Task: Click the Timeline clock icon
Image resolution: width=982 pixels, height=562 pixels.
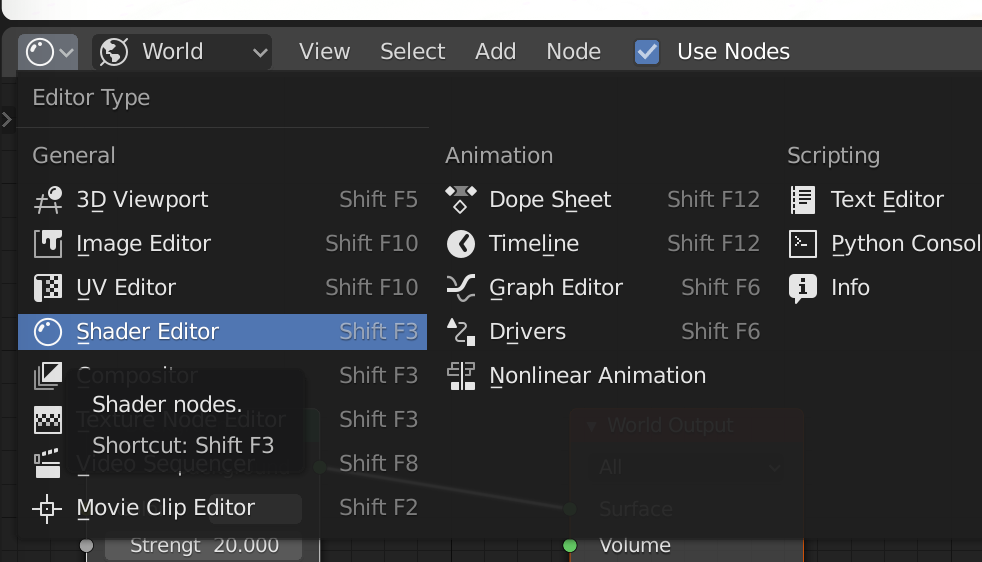Action: [461, 244]
